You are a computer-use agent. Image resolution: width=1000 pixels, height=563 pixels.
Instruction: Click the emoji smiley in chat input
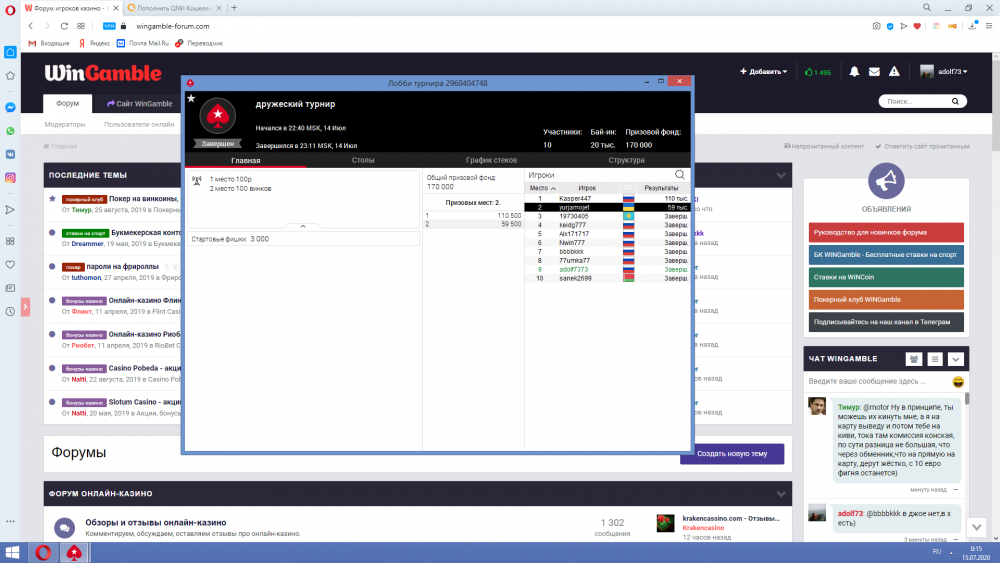958,382
